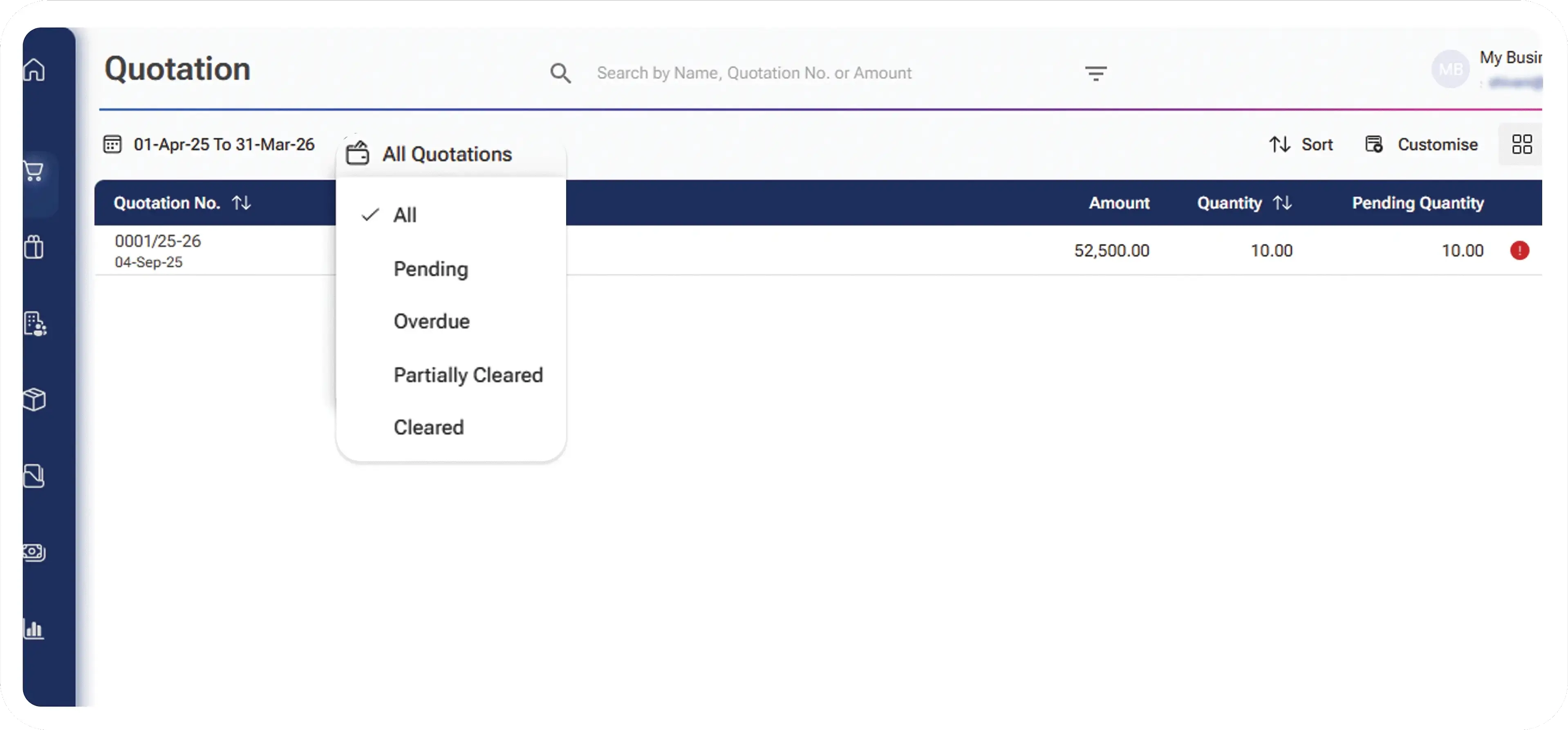The width and height of the screenshot is (1568, 730).
Task: Choose Pending from the status list
Action: [x=431, y=269]
